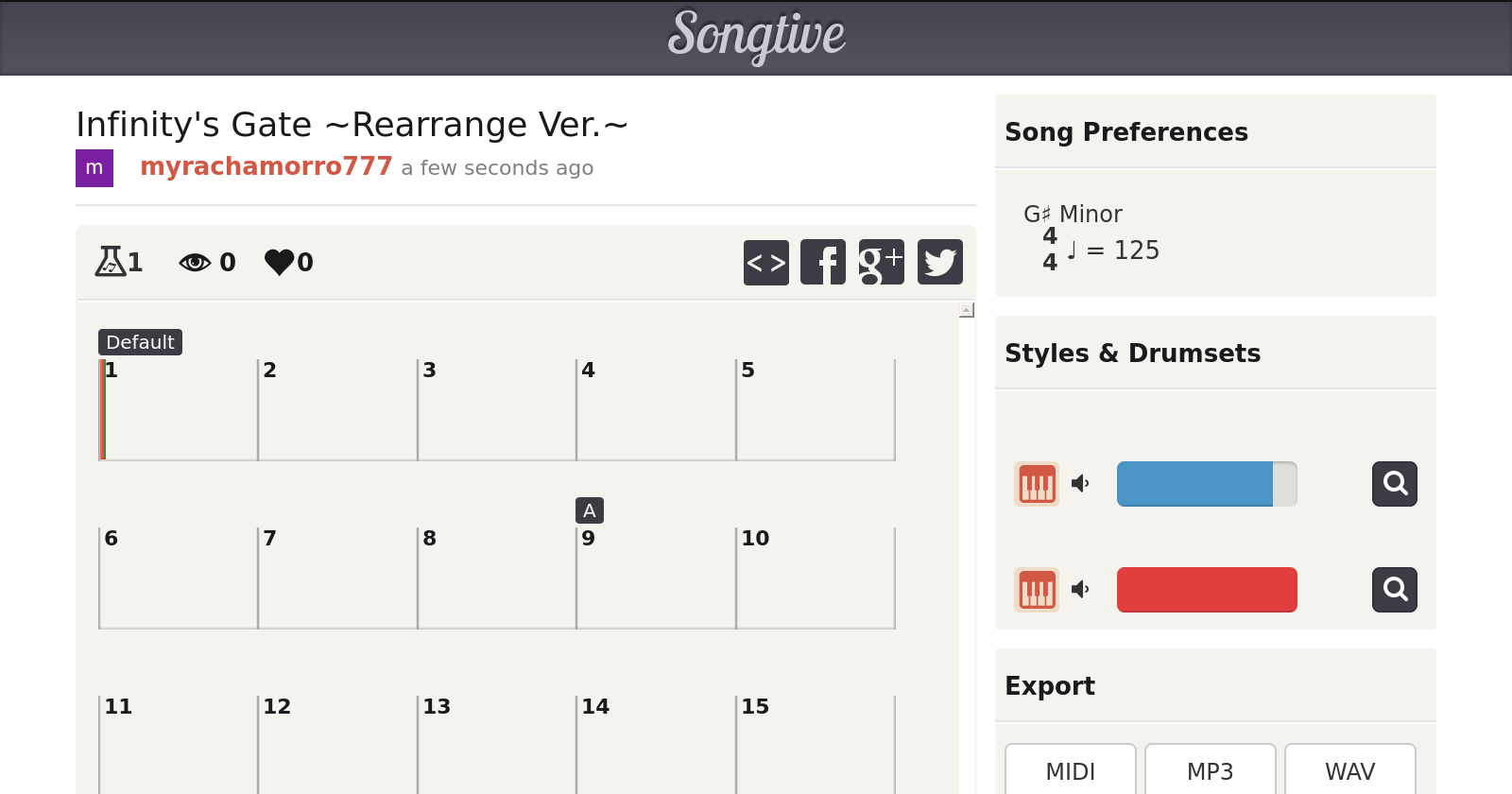Export the song as WAV
Viewport: 1512px width, 794px height.
(x=1349, y=771)
